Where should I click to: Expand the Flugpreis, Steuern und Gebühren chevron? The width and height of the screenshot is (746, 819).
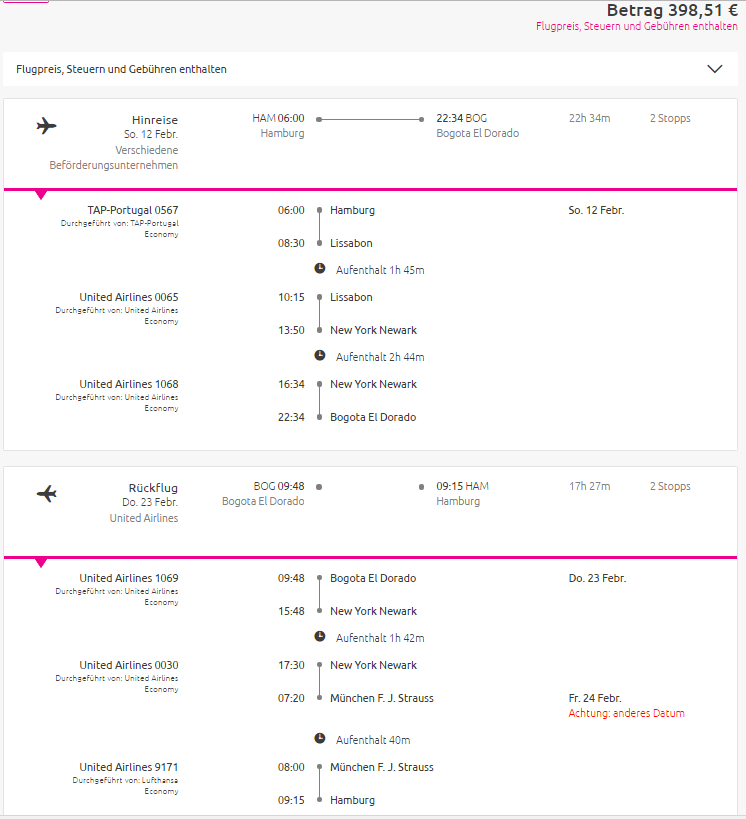coord(714,69)
